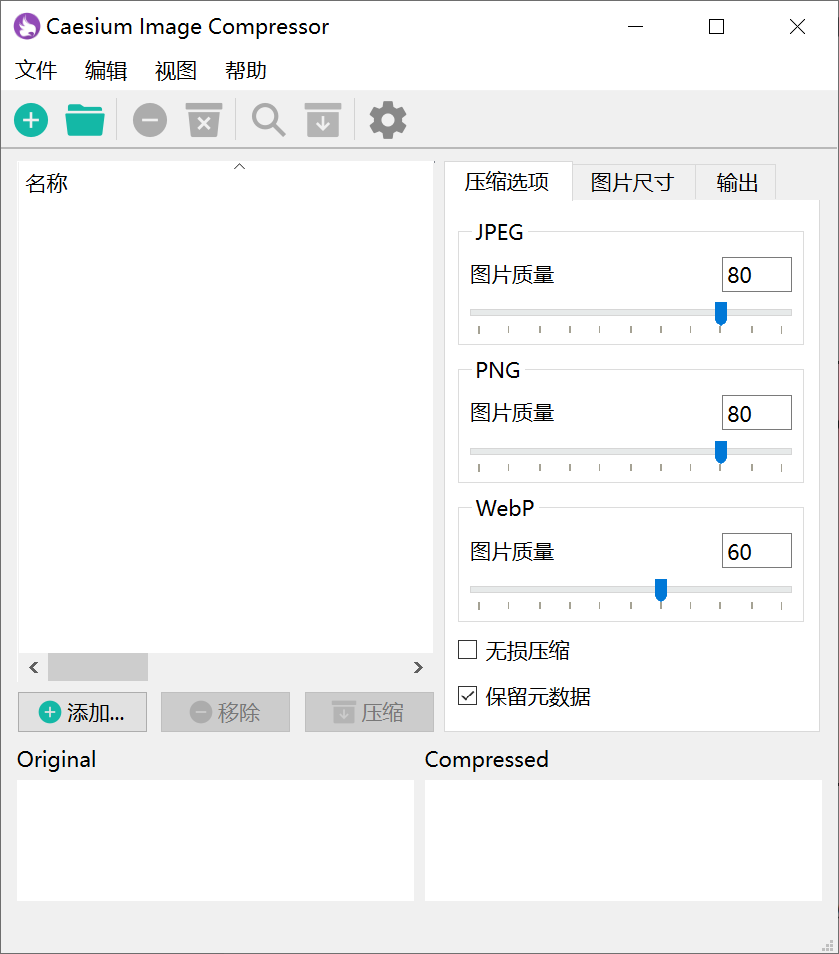Click the right arrow of the horizontal scrollbar

tap(418, 667)
